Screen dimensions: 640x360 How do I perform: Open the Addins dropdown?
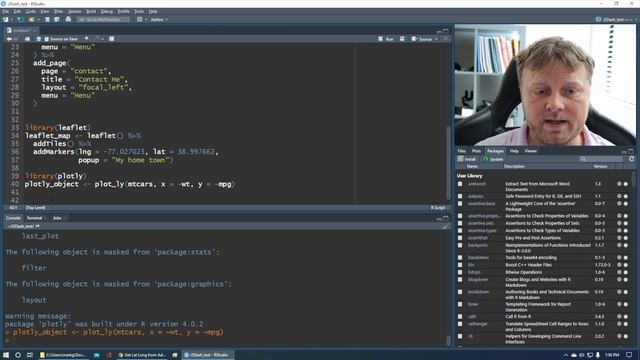(x=159, y=19)
